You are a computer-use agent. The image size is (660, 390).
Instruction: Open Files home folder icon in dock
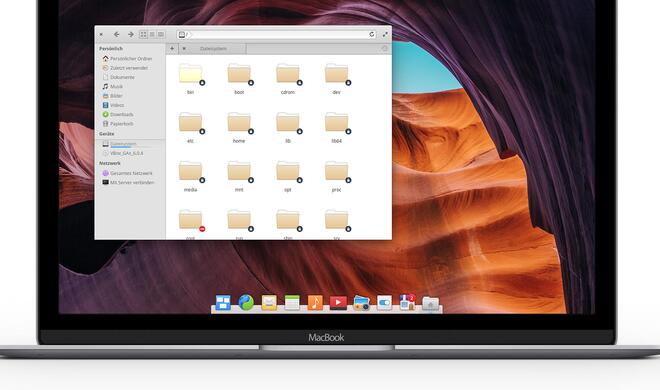click(430, 303)
